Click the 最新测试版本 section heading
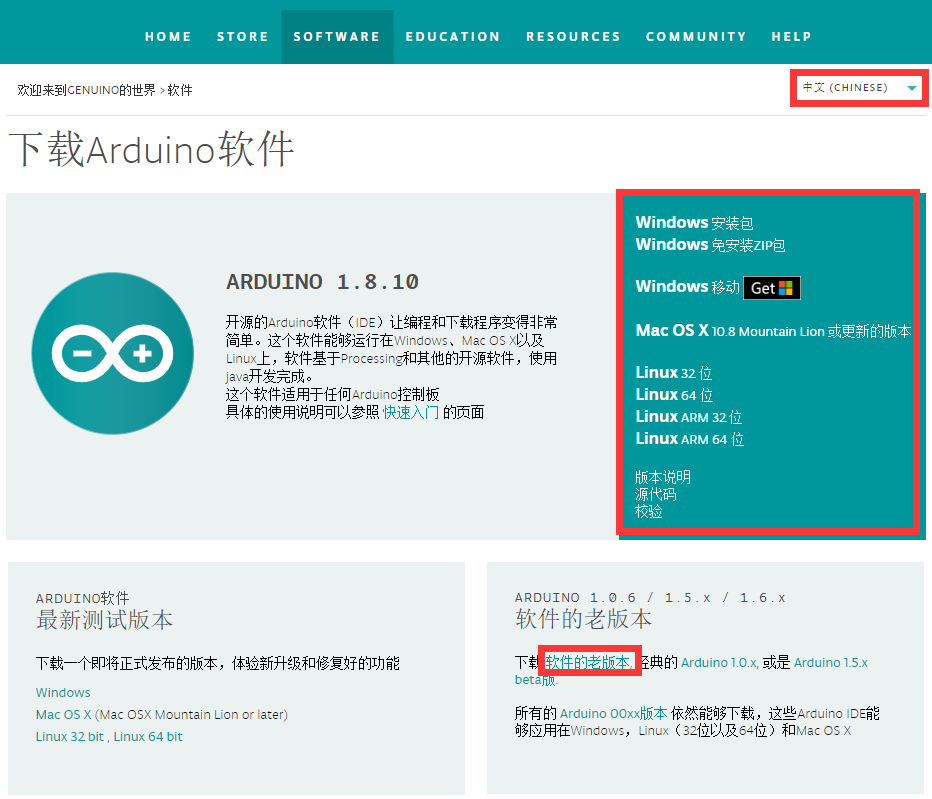Image resolution: width=932 pixels, height=799 pixels. pyautogui.click(x=105, y=620)
